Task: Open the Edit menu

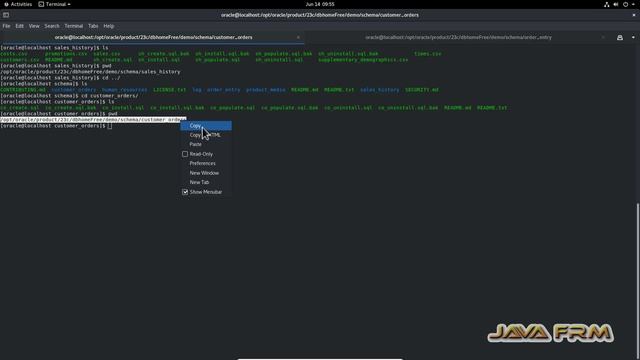Action: tap(20, 26)
